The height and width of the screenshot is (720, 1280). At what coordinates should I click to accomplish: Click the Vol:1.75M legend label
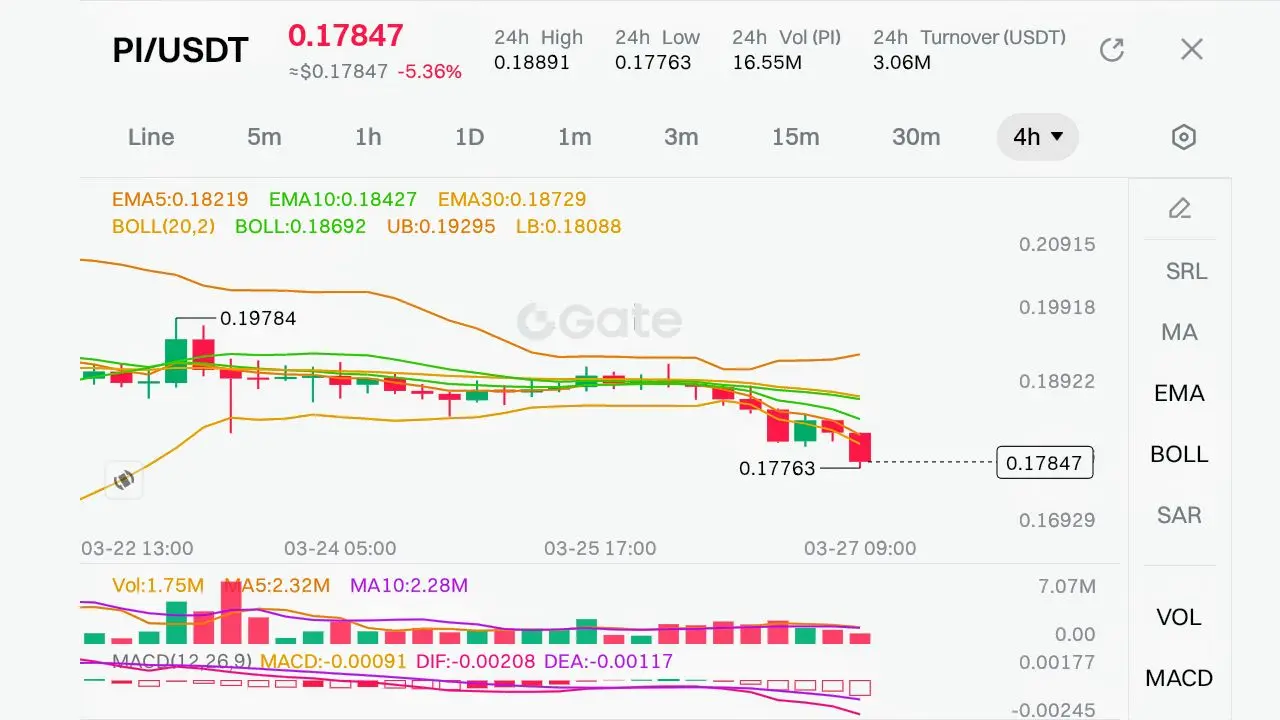tap(158, 585)
